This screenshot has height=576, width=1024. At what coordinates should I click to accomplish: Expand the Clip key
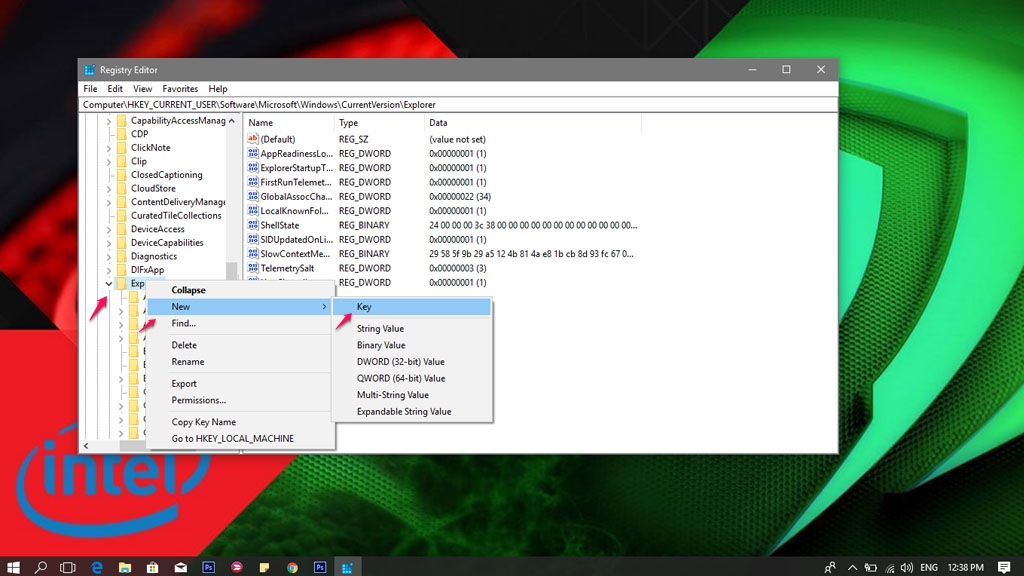[109, 161]
